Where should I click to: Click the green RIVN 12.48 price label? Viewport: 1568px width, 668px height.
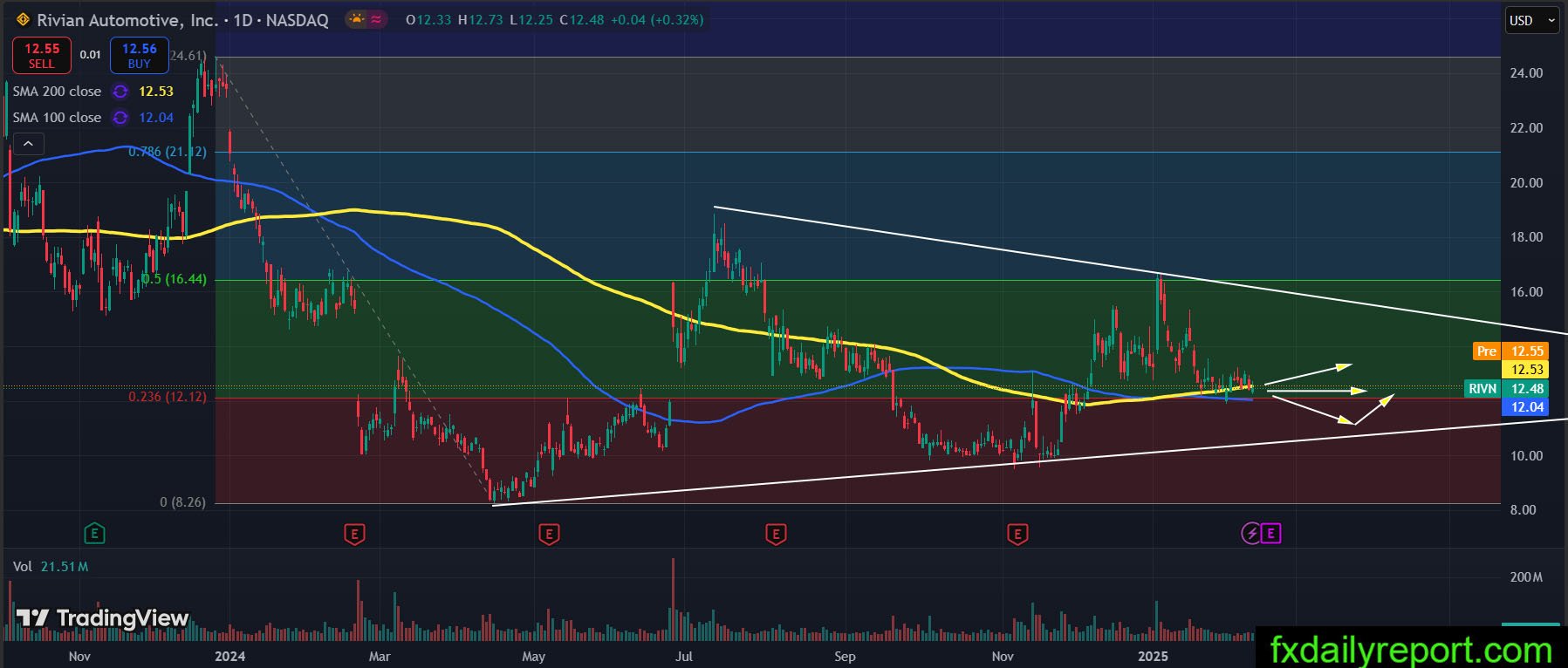coord(1507,389)
